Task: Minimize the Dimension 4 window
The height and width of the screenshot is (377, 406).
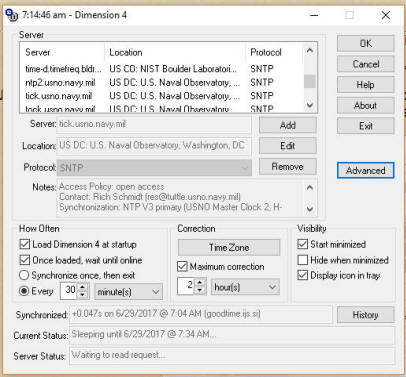Action: (314, 15)
